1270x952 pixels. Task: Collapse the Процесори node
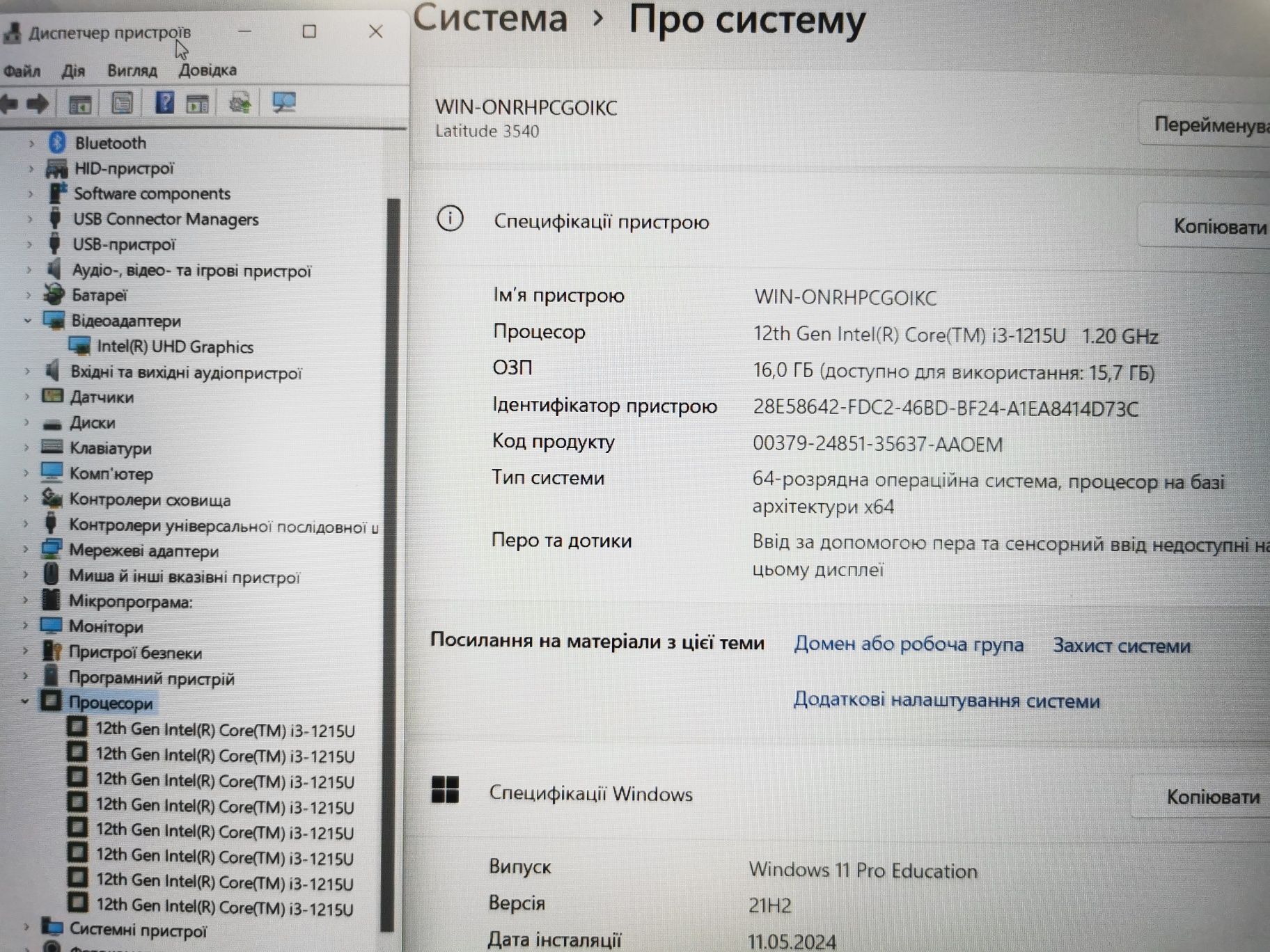[x=25, y=701]
